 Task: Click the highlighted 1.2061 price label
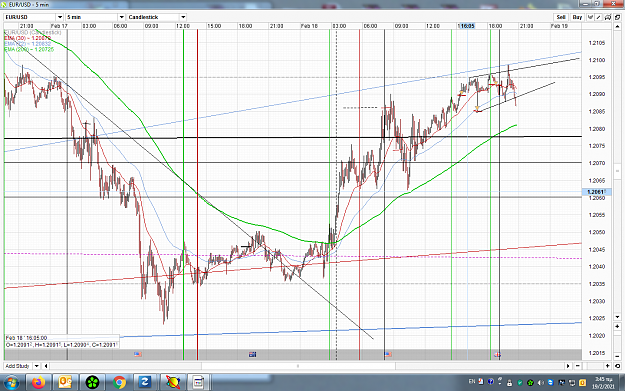pyautogui.click(x=596, y=192)
